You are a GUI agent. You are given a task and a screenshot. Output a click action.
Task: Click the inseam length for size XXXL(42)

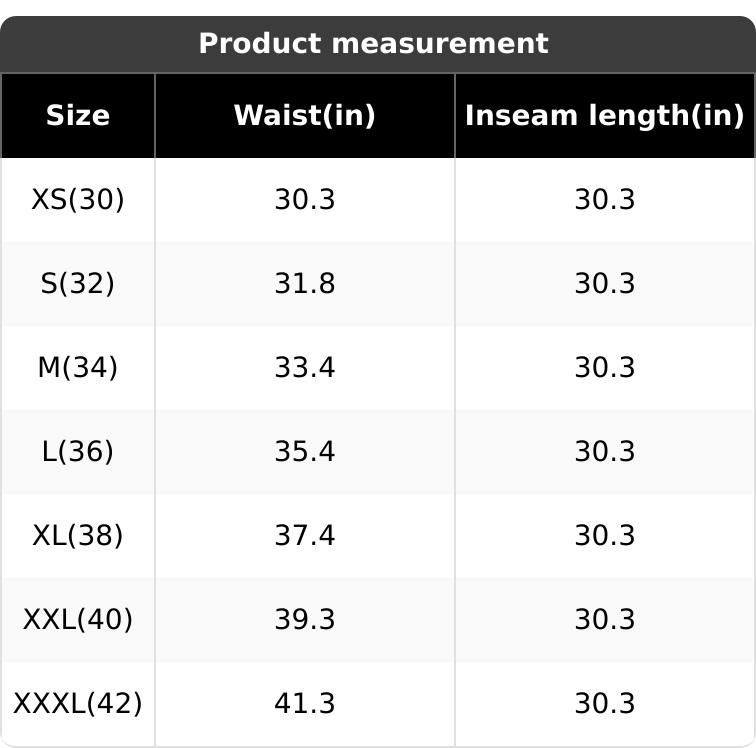click(604, 704)
